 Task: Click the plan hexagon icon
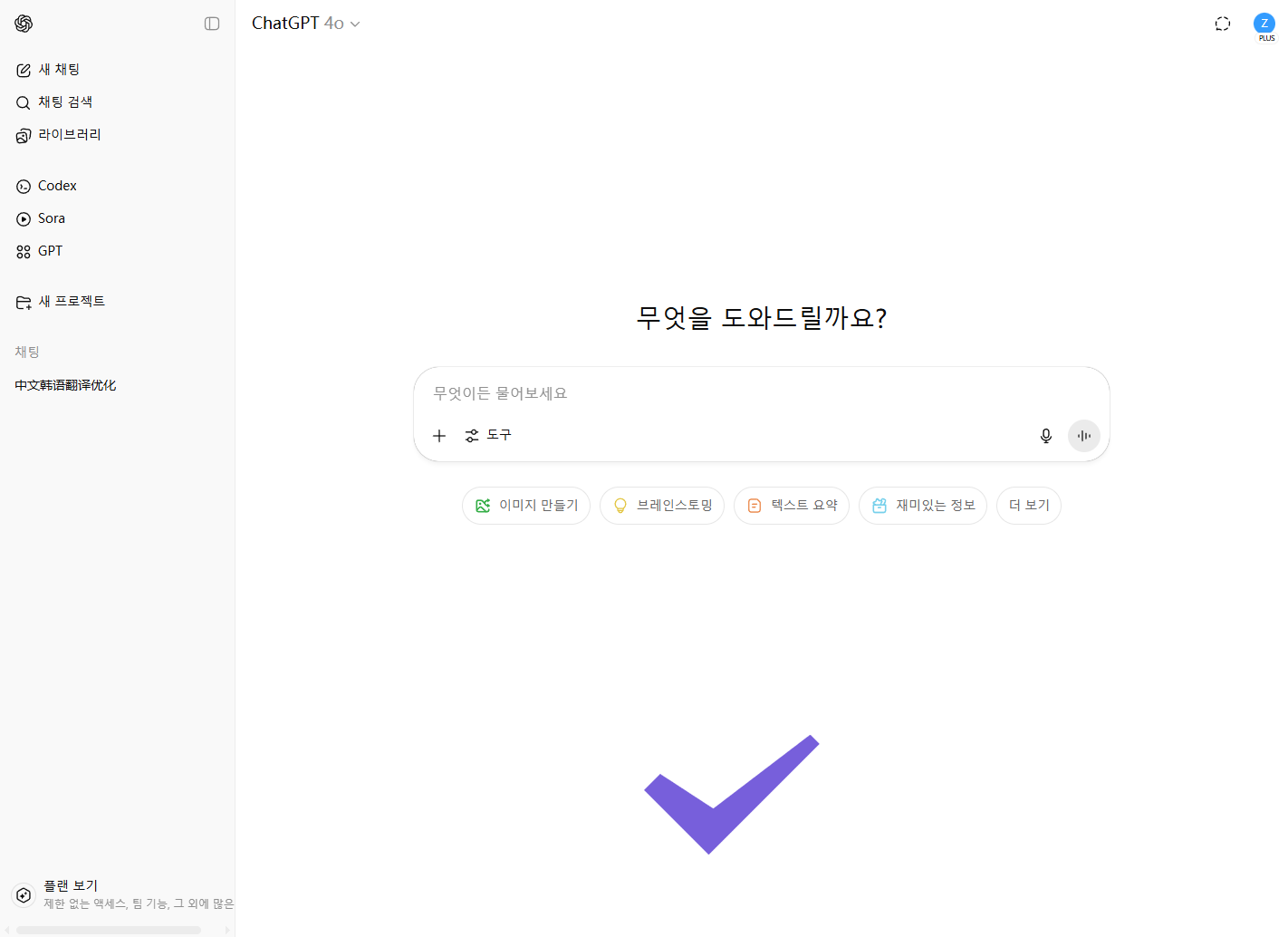point(24,894)
